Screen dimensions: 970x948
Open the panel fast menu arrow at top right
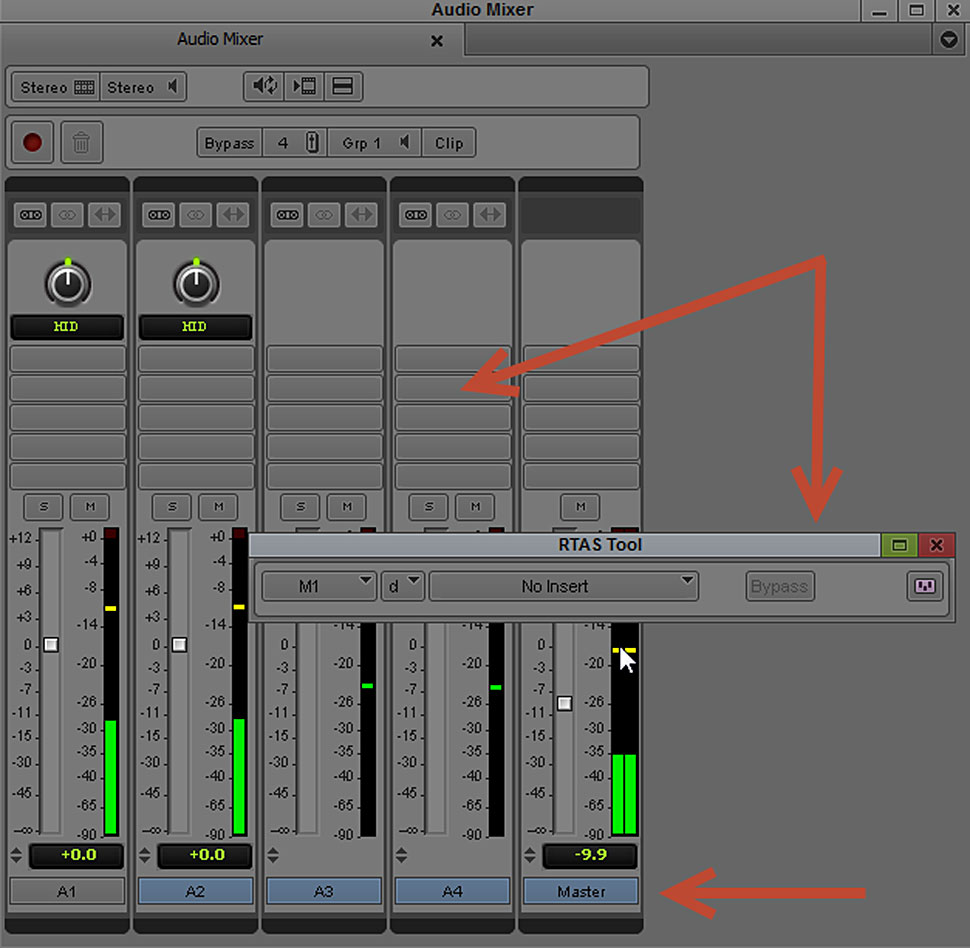click(x=949, y=40)
